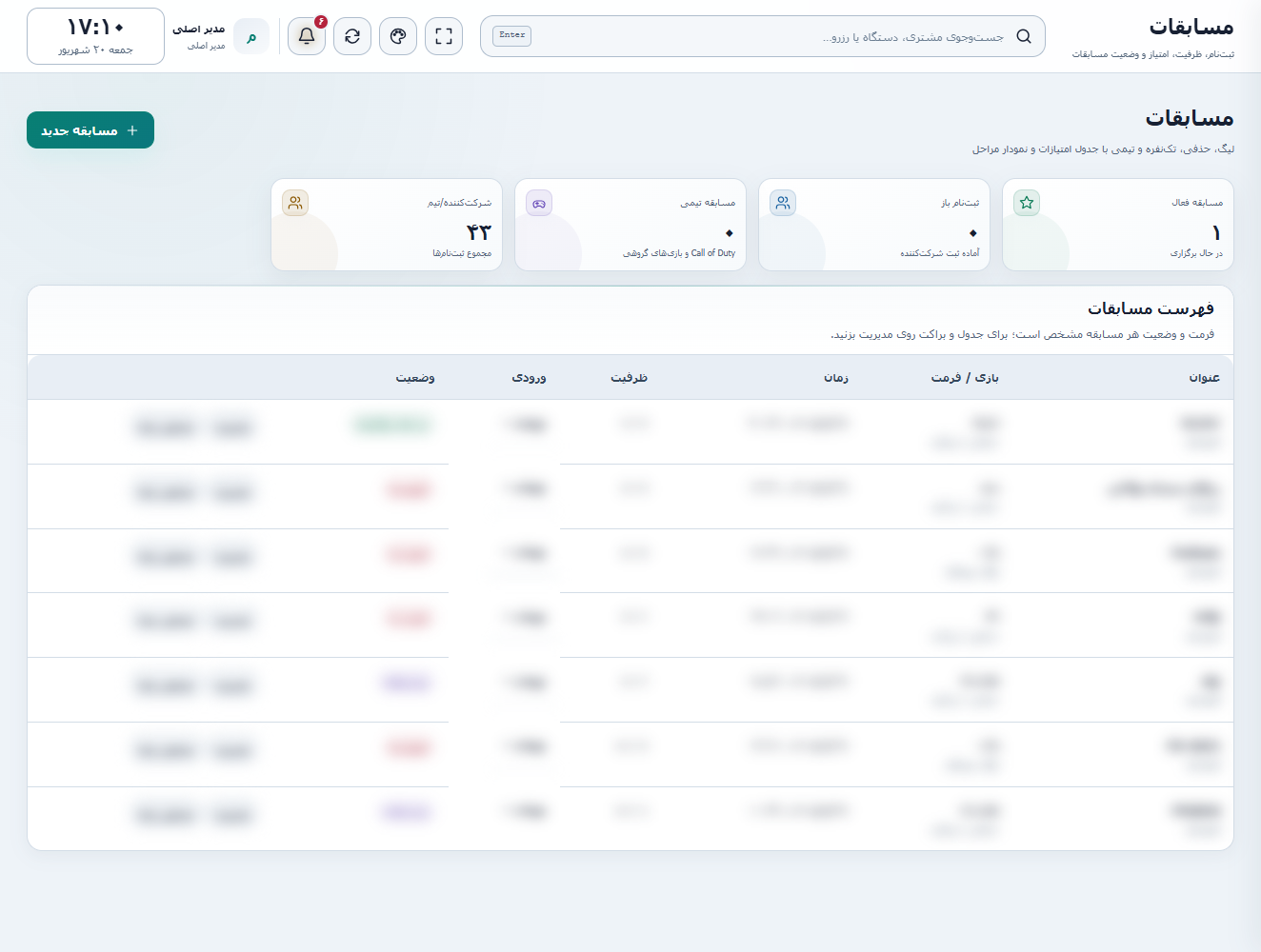This screenshot has height=952, width=1261.
Task: Click the وضعیت column header
Action: pos(415,378)
